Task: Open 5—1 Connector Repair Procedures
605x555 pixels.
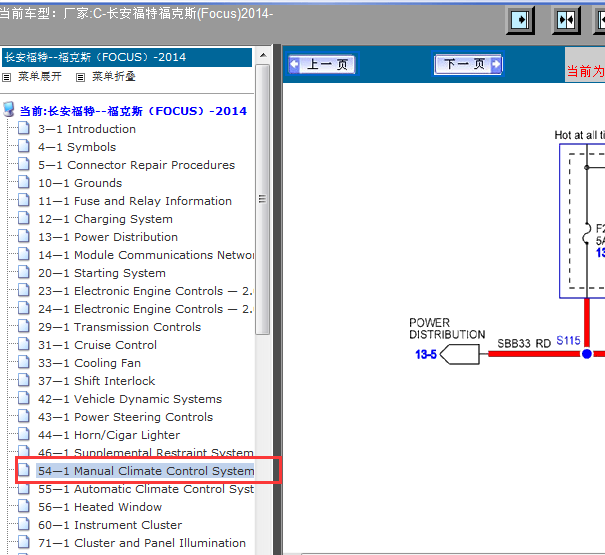Action: coord(136,165)
